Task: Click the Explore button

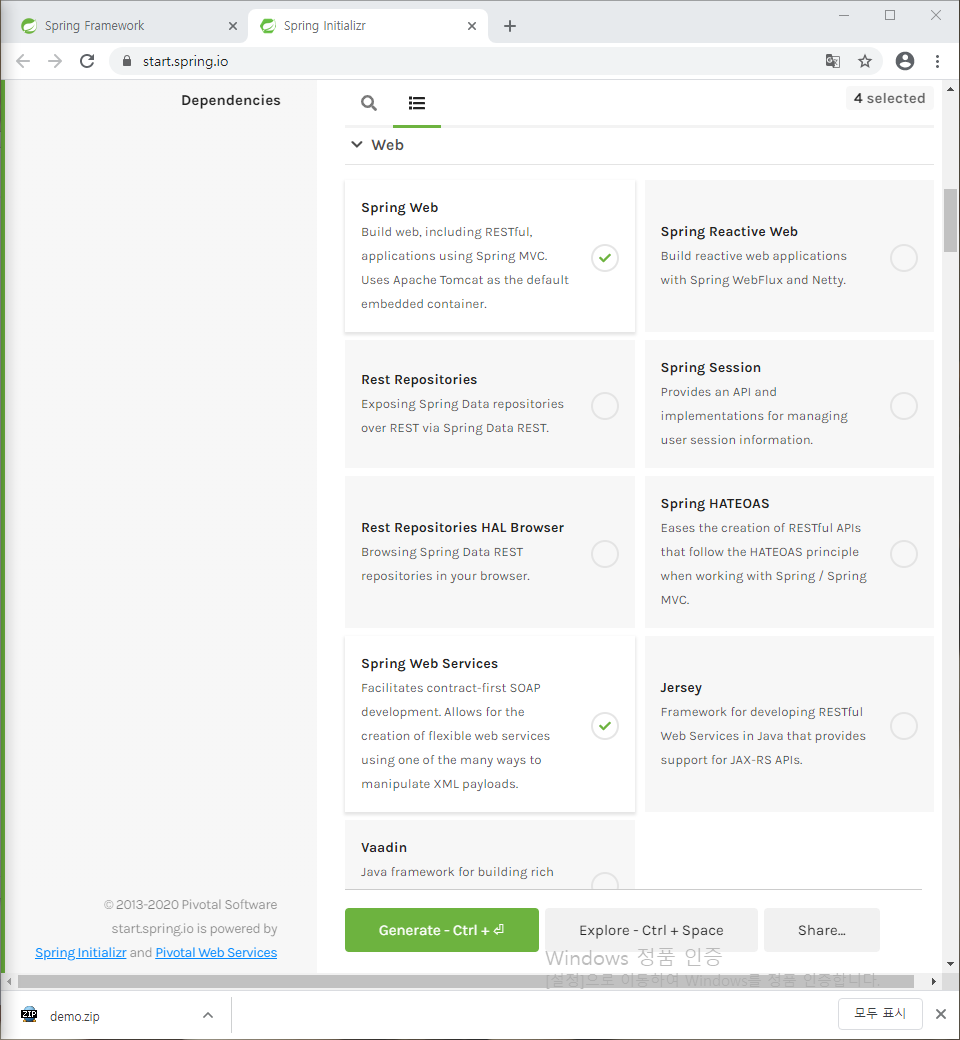Action: pyautogui.click(x=651, y=930)
